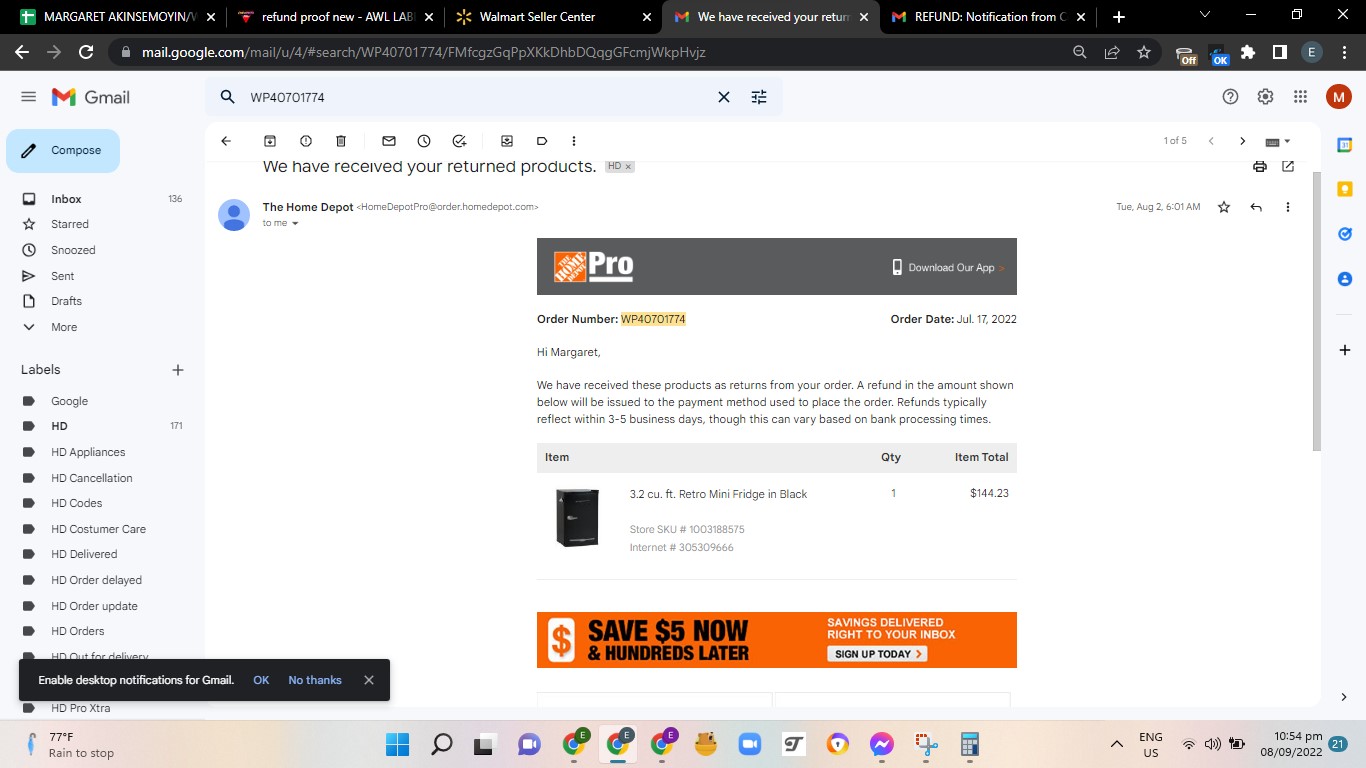Toggle the Gmail main menu
1366x768 pixels.
tap(28, 97)
